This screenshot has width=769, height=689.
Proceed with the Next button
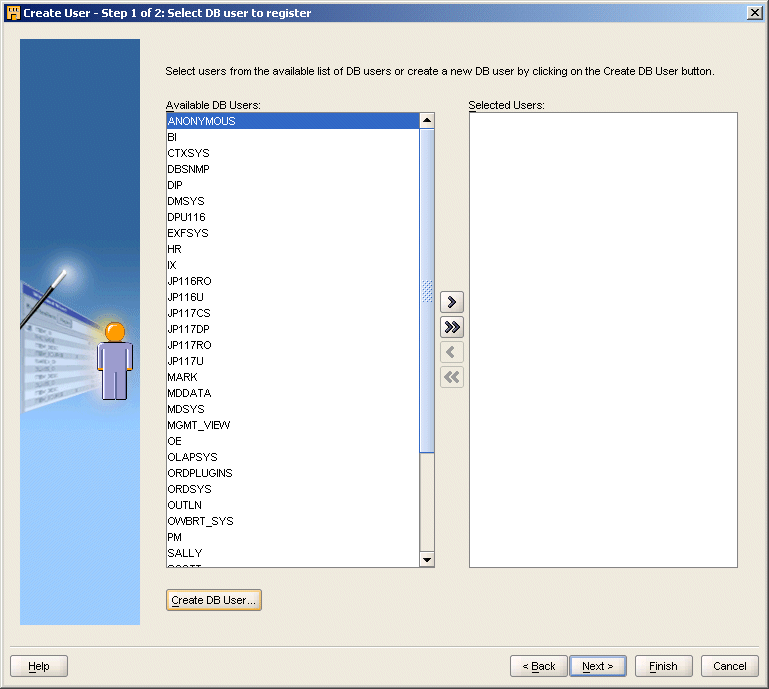pos(598,666)
